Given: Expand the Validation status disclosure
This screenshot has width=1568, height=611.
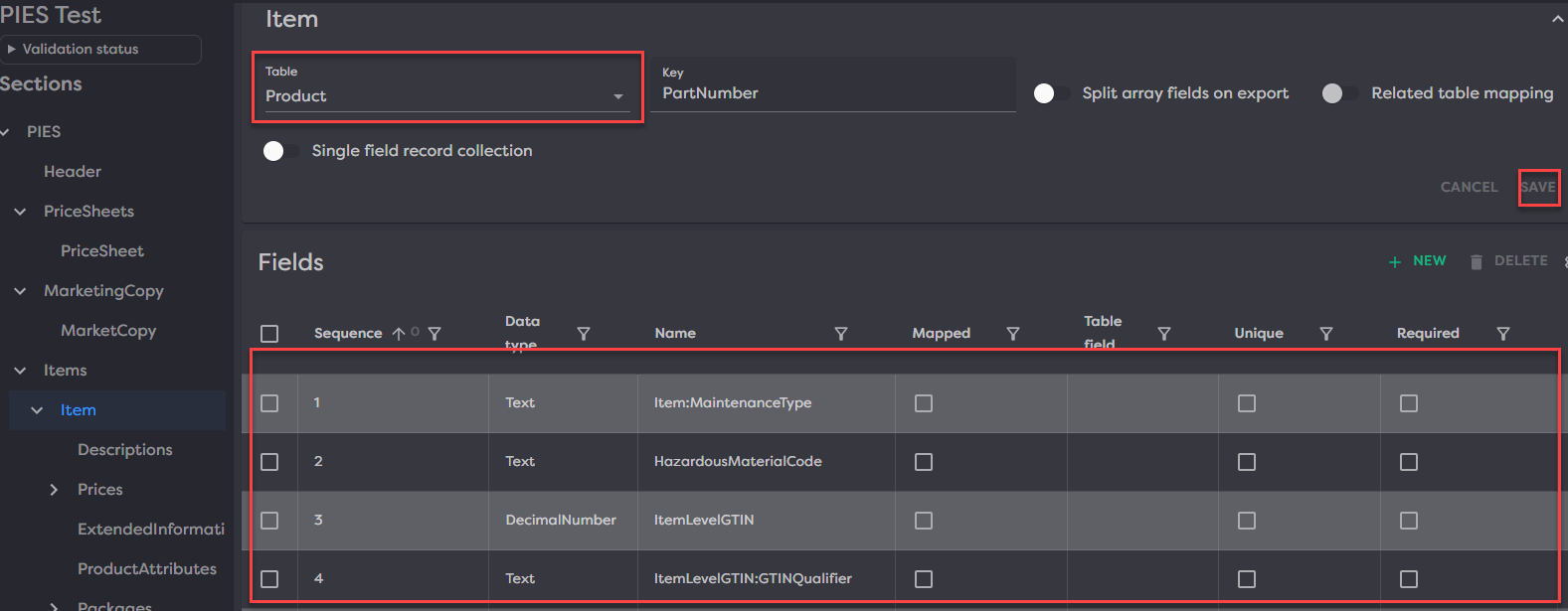Looking at the screenshot, I should pyautogui.click(x=12, y=49).
